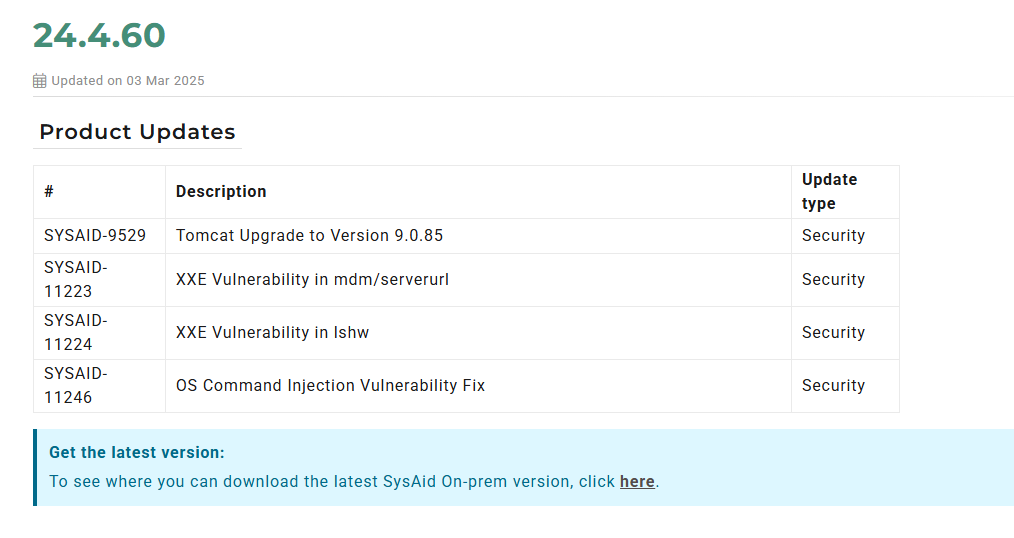Click the SysAid On-prem download sentence
This screenshot has height=538, width=1014.
354,482
